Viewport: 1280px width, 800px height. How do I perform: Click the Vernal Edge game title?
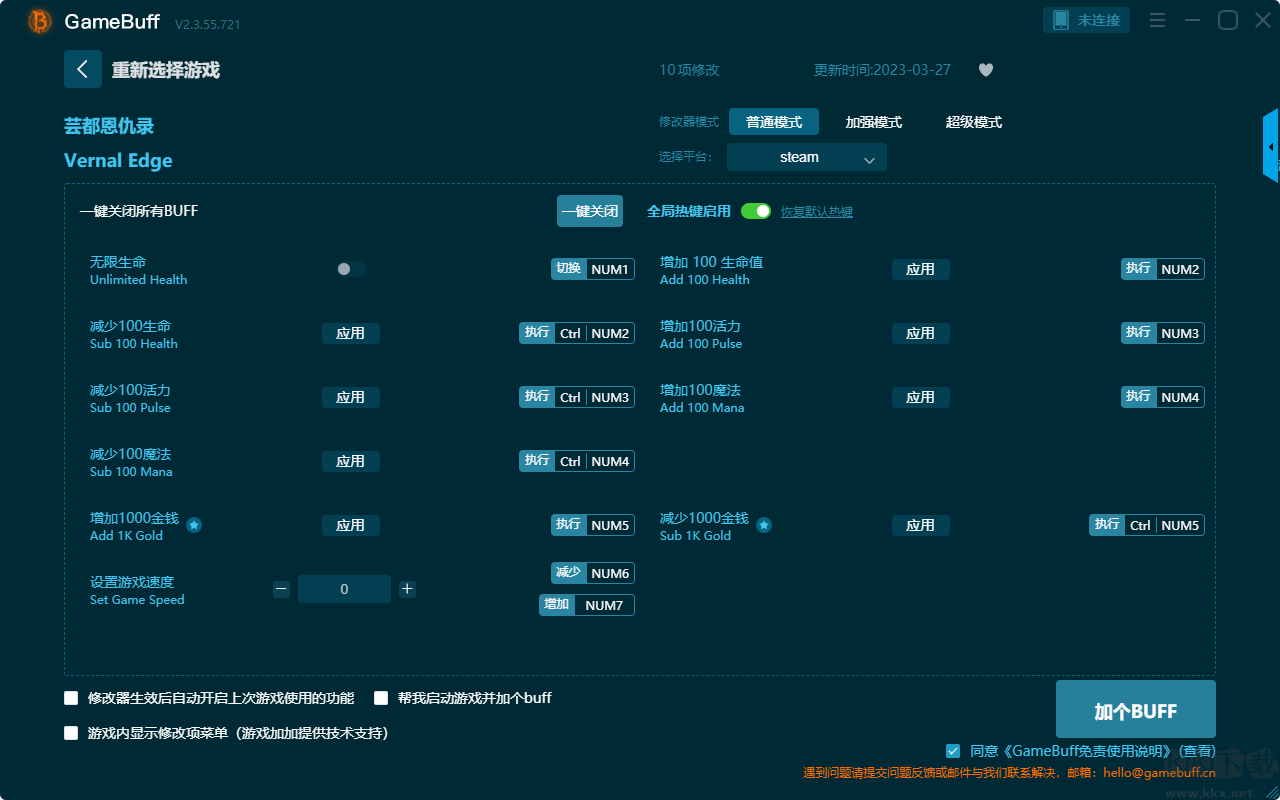pos(118,161)
